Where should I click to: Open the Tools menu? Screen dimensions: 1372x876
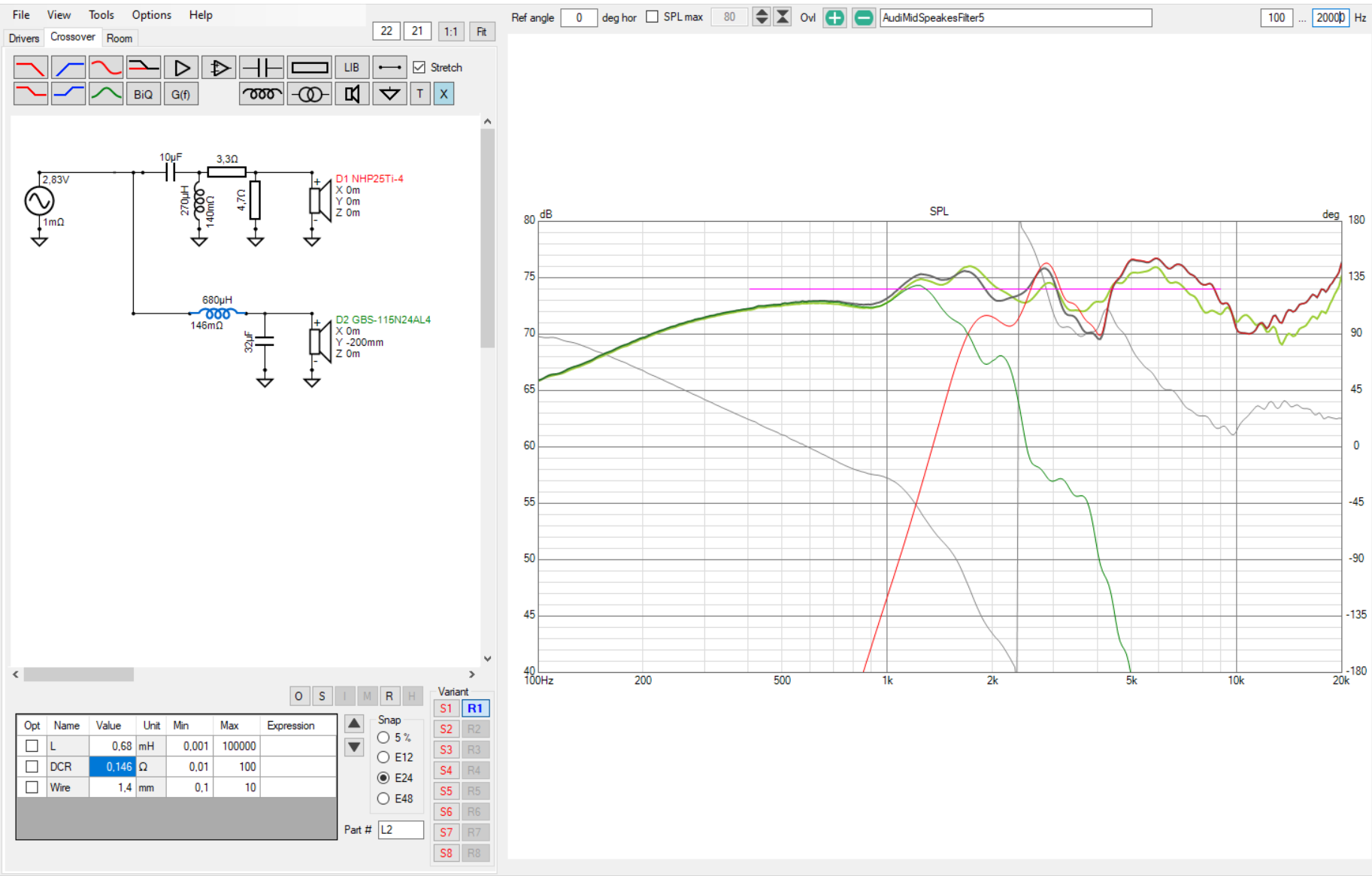101,15
